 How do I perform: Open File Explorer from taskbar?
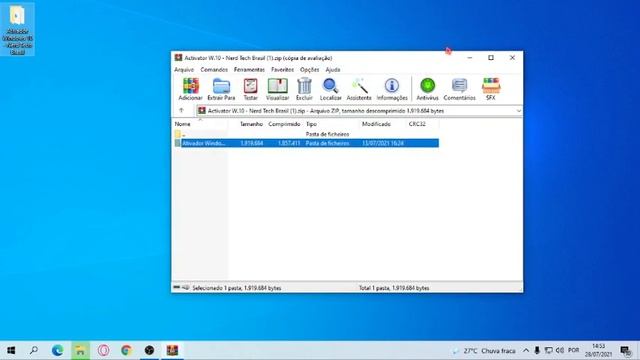pos(80,350)
